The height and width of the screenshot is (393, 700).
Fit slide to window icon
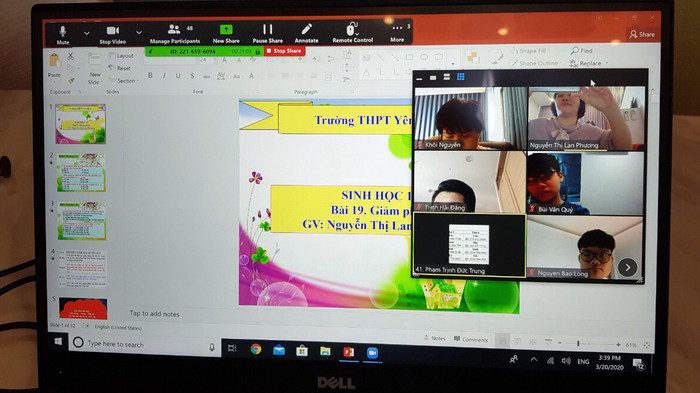pyautogui.click(x=646, y=345)
